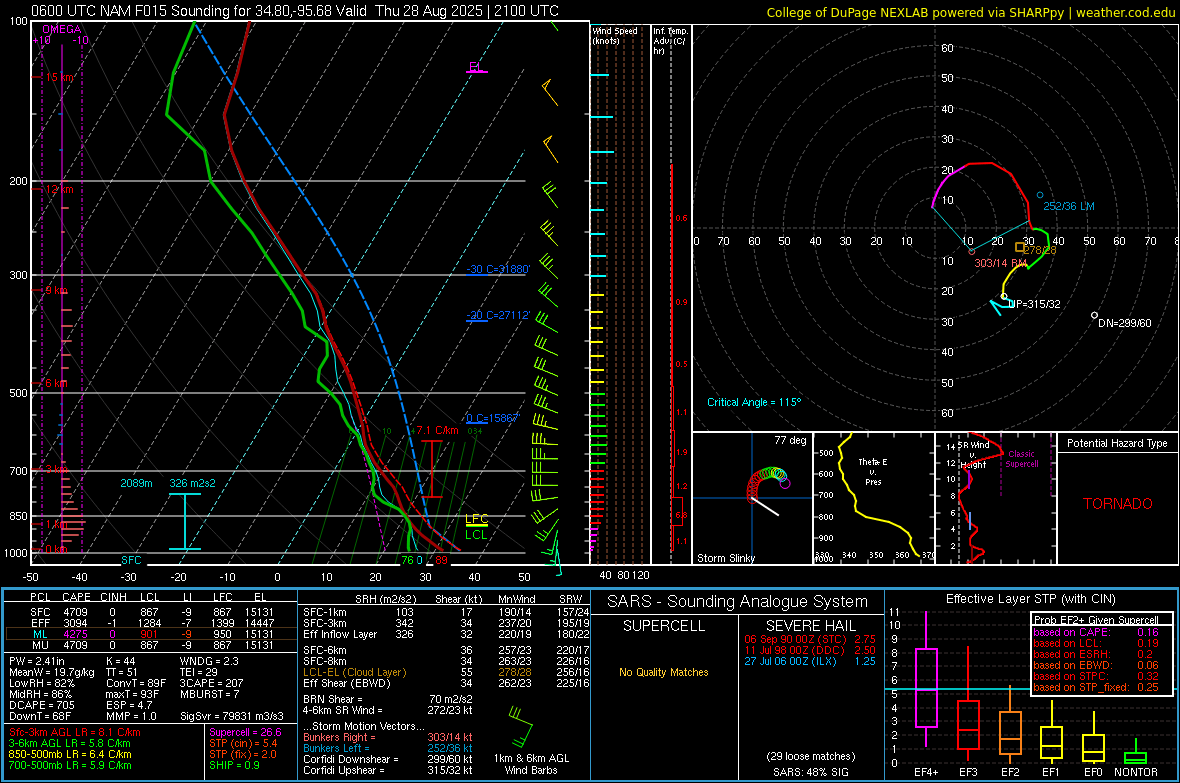This screenshot has height=783, width=1180.
Task: Select the SFC-3km row in SRH table
Action: [446, 623]
